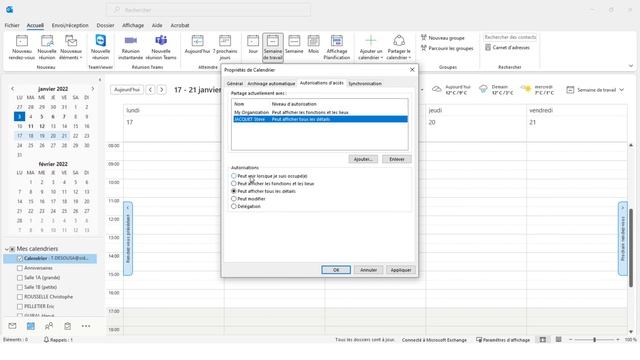Open the Fichier menu
Image resolution: width=640 pixels, height=360 pixels.
point(12,25)
